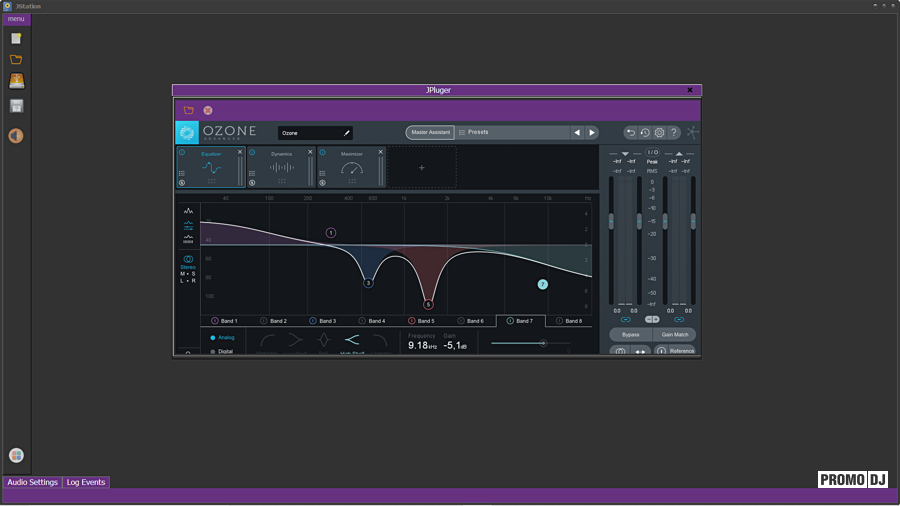Toggle the Equalizer module power button
This screenshot has height=506, width=900.
click(x=182, y=153)
